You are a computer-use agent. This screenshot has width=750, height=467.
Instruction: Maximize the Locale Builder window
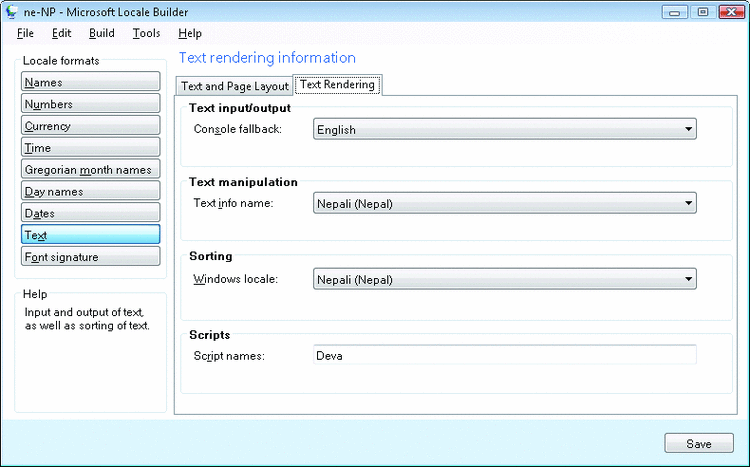click(x=703, y=11)
